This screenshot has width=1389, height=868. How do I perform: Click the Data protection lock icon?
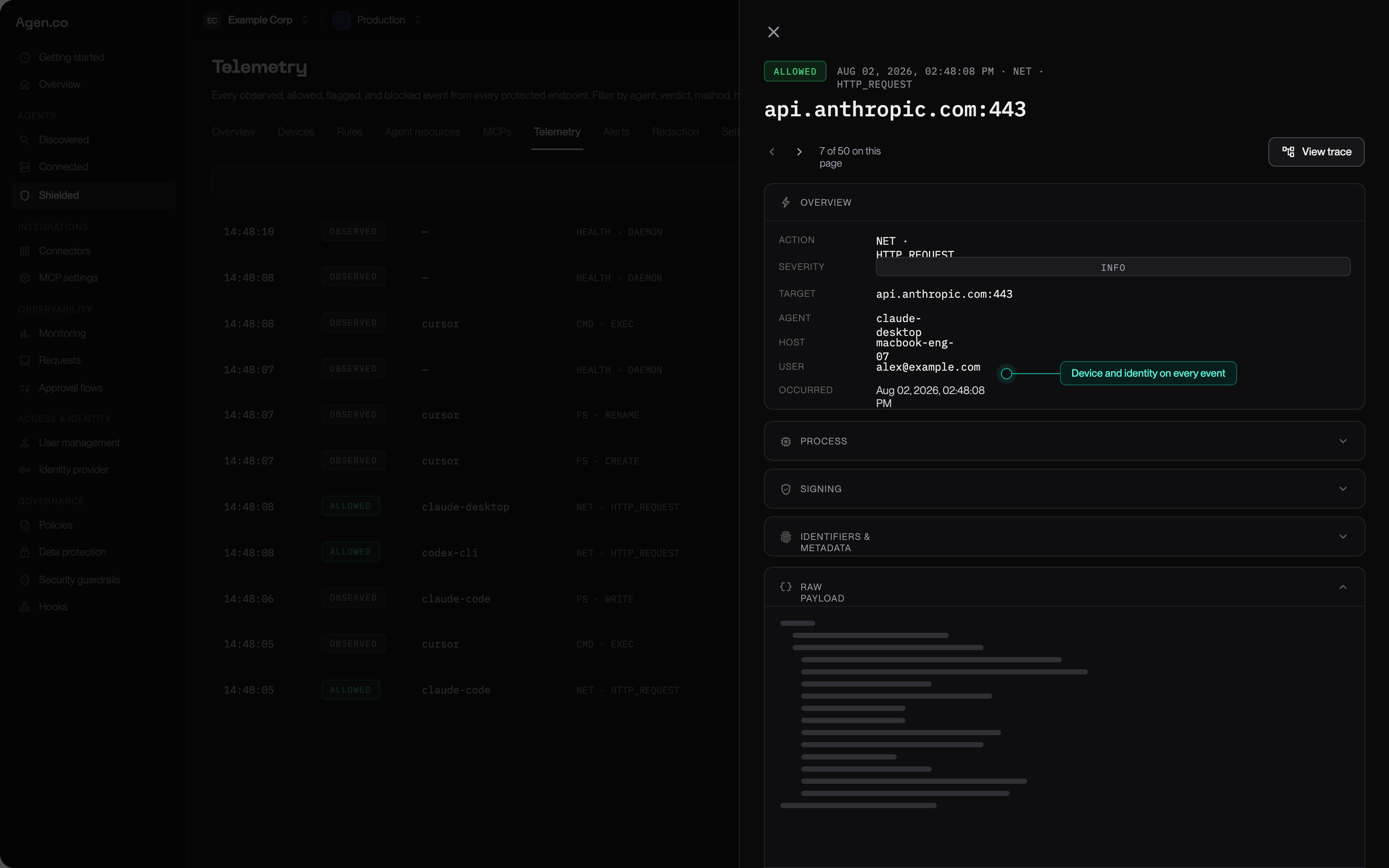[25, 552]
